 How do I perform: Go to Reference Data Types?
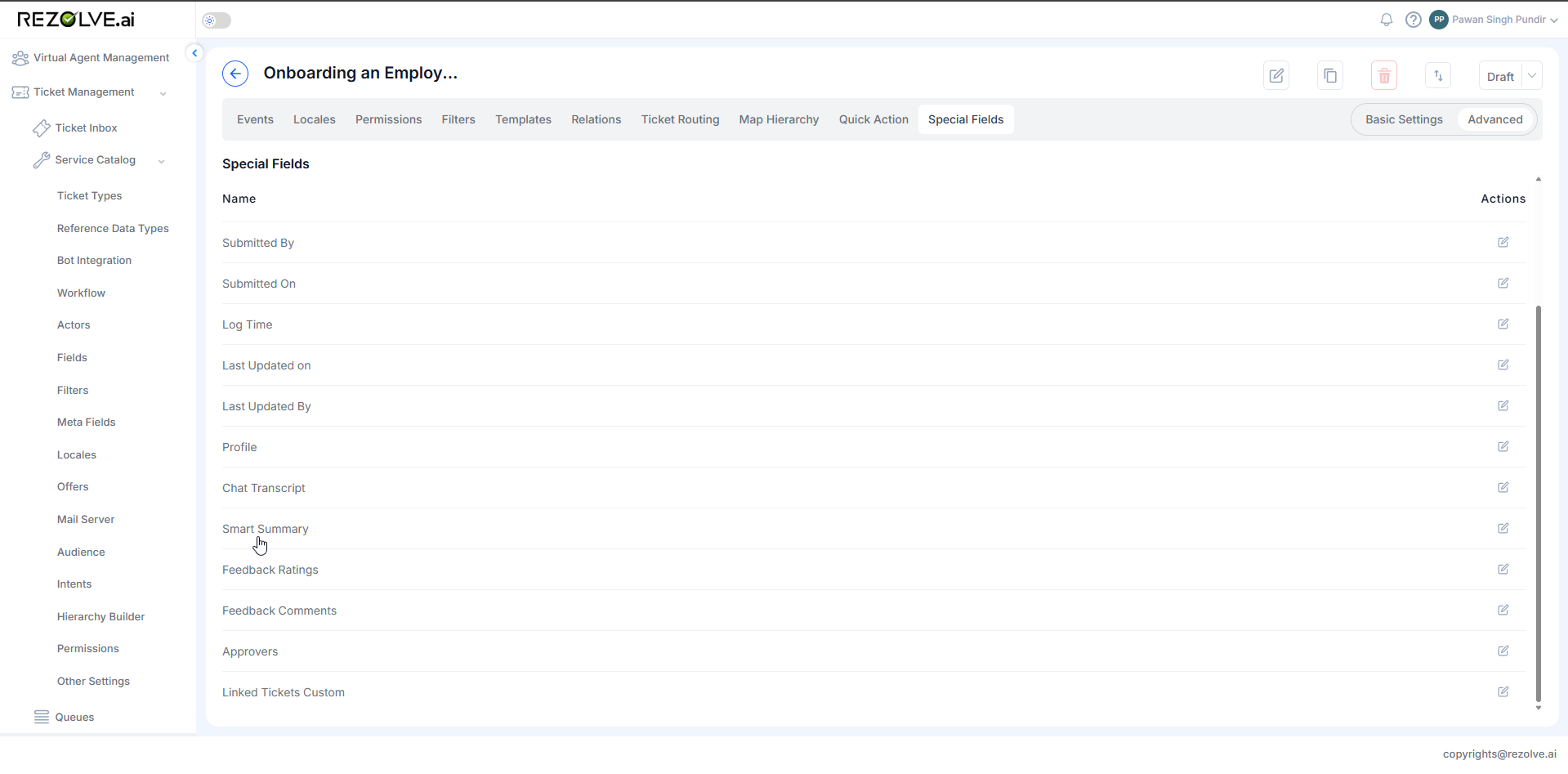click(113, 229)
